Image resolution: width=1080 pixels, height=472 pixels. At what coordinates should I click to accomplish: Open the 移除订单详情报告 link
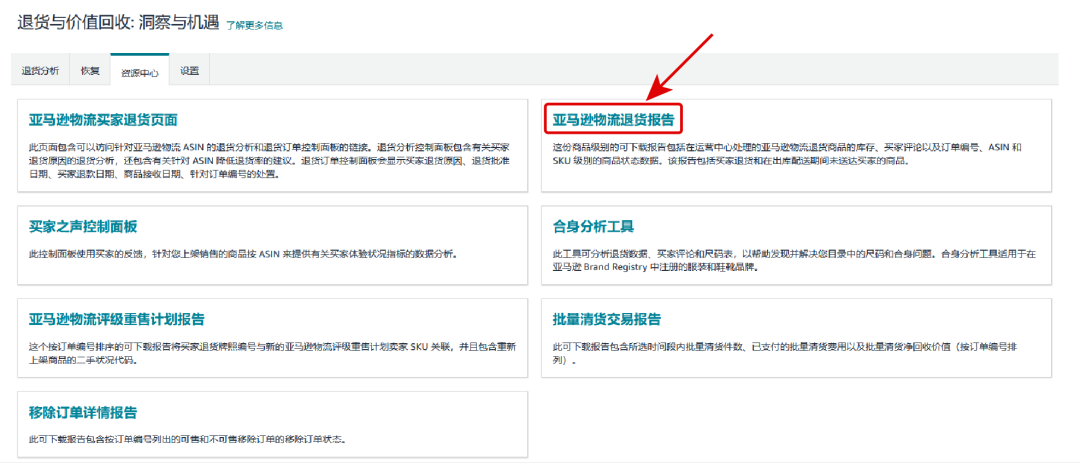click(83, 412)
